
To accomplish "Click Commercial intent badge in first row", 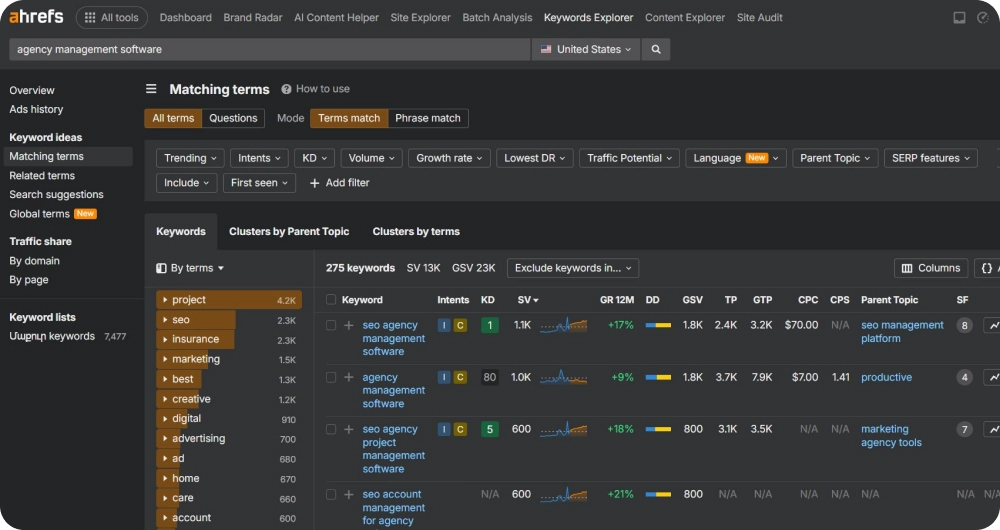I will click(x=460, y=325).
